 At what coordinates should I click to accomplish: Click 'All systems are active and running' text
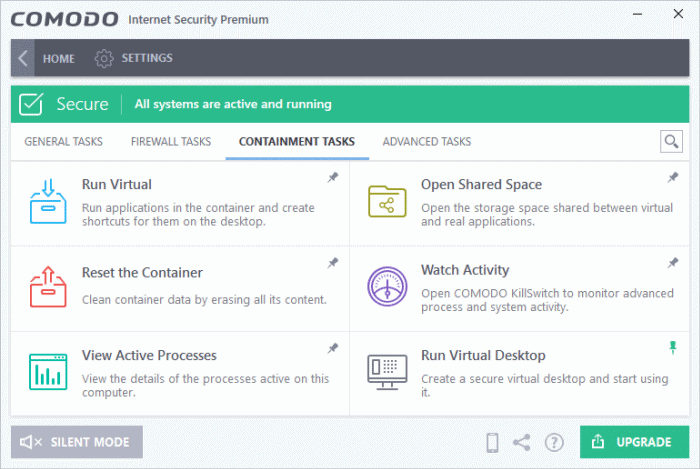233,104
